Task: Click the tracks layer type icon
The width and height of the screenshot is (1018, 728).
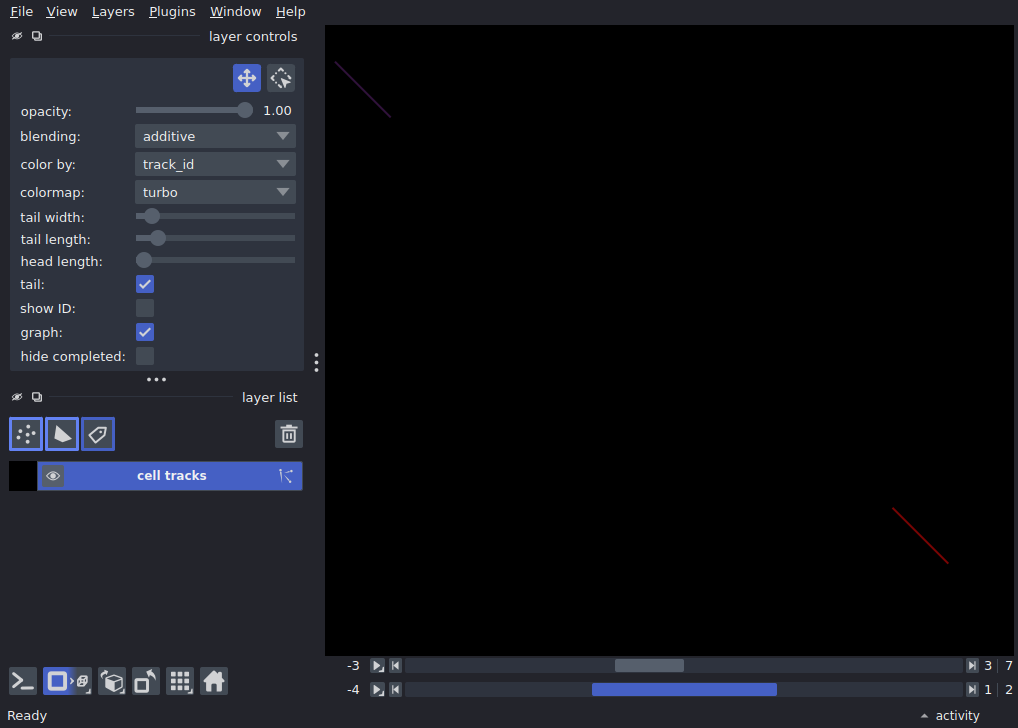Action: tap(286, 476)
